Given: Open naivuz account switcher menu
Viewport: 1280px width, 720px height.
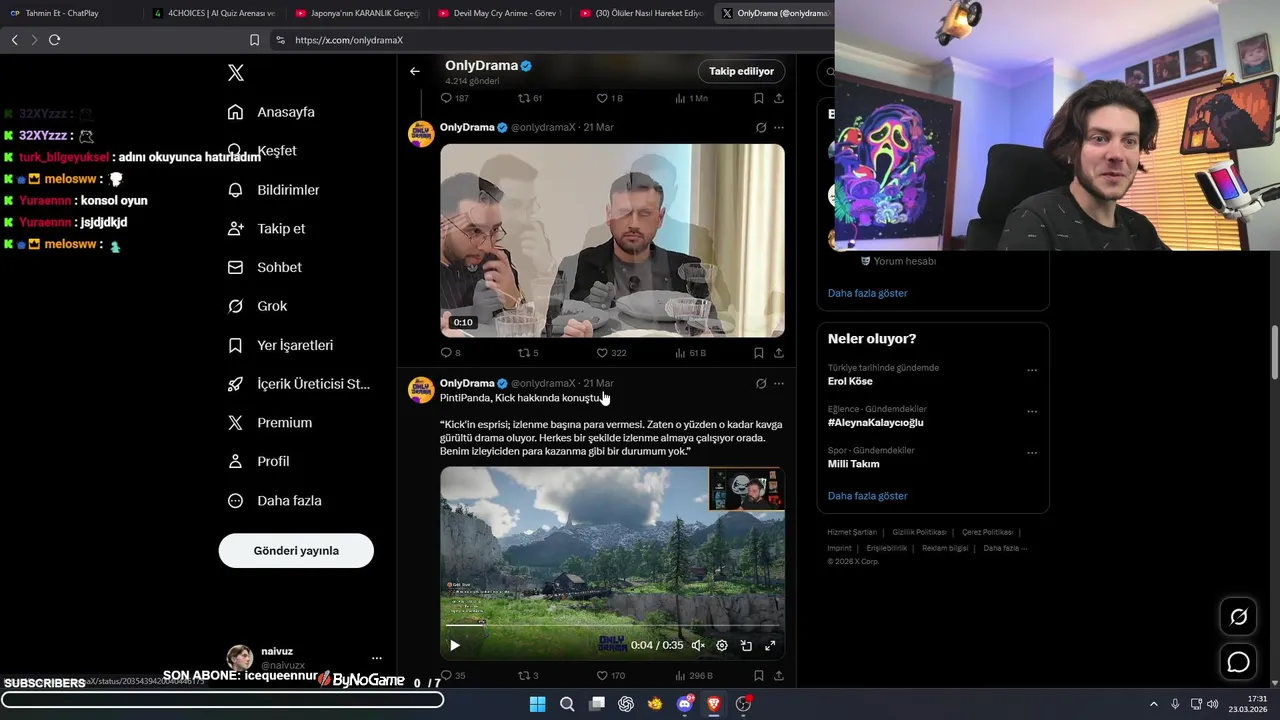Looking at the screenshot, I should [x=304, y=657].
